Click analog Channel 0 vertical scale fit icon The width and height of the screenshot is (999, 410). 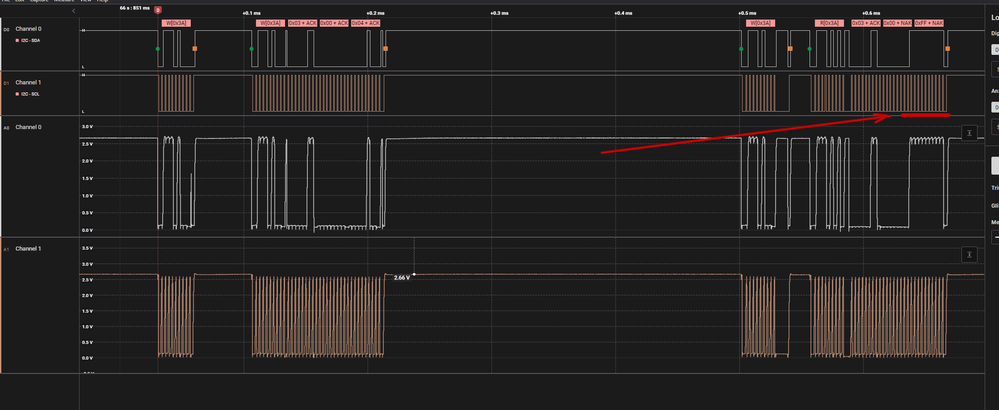(x=968, y=133)
